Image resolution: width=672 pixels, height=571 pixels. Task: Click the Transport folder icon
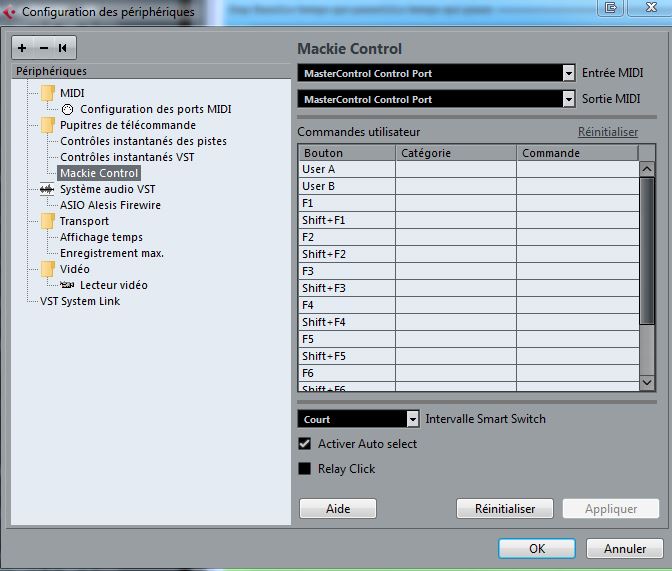(x=48, y=221)
